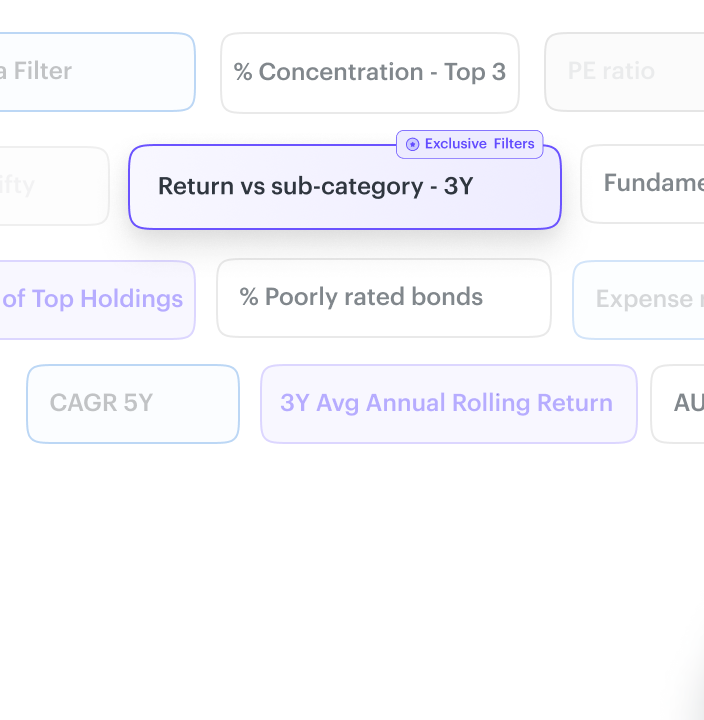Screen dimensions: 704x720
Task: Click the Exclusive Filters target icon
Action: (x=412, y=144)
